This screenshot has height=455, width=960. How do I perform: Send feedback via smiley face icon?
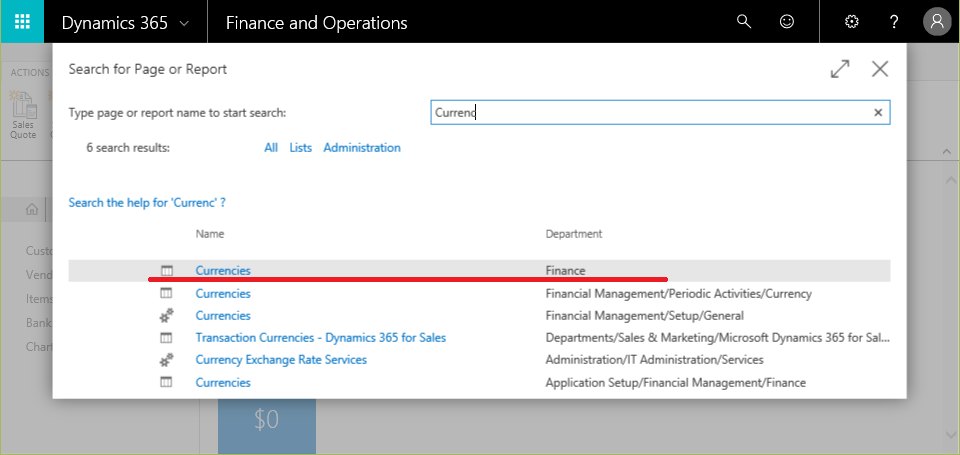[787, 22]
